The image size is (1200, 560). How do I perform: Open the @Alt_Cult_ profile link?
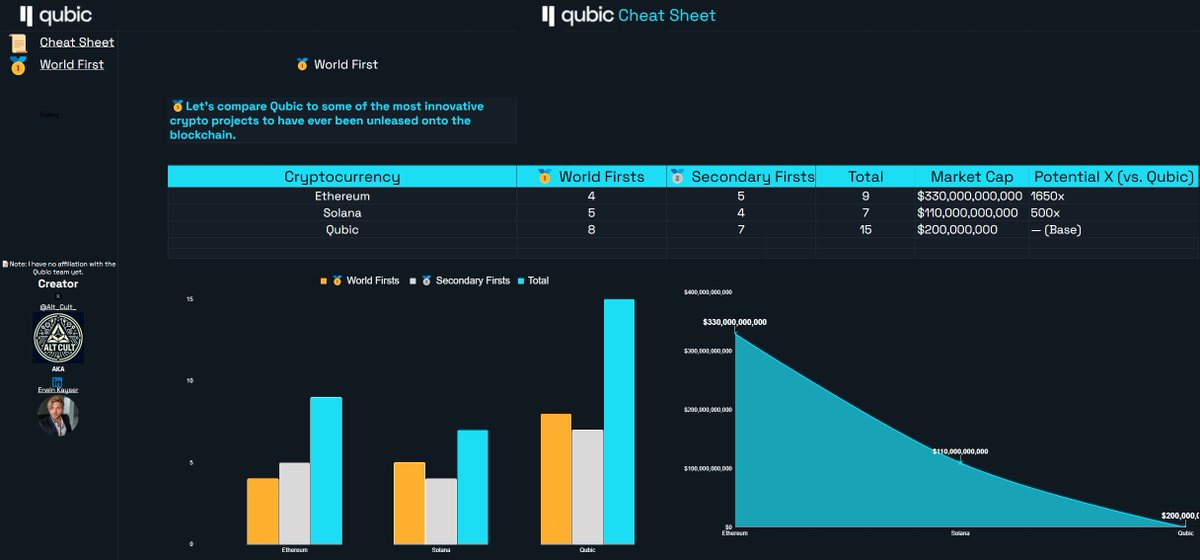[x=58, y=306]
